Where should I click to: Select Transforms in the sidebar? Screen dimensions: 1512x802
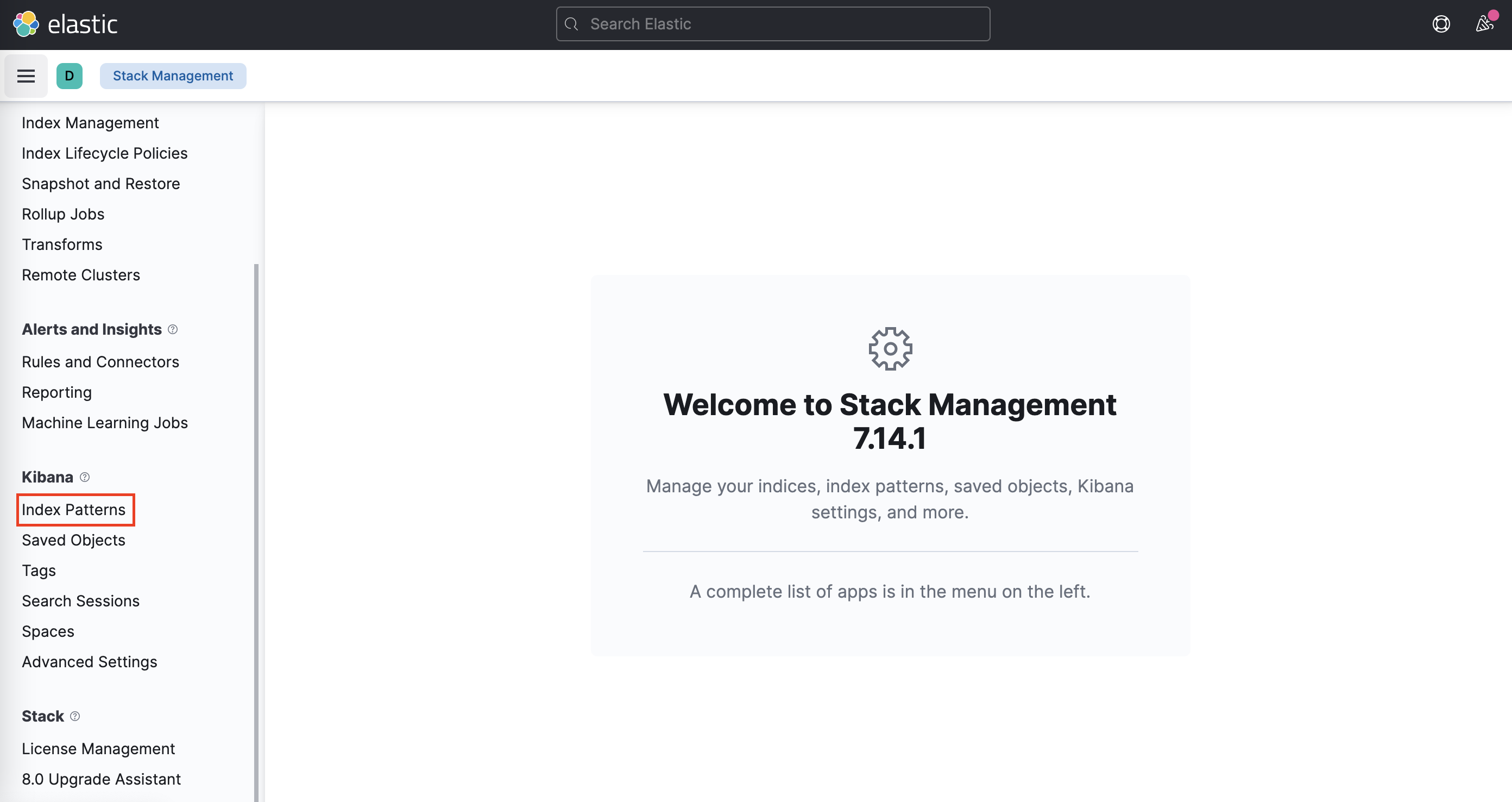pyautogui.click(x=61, y=245)
